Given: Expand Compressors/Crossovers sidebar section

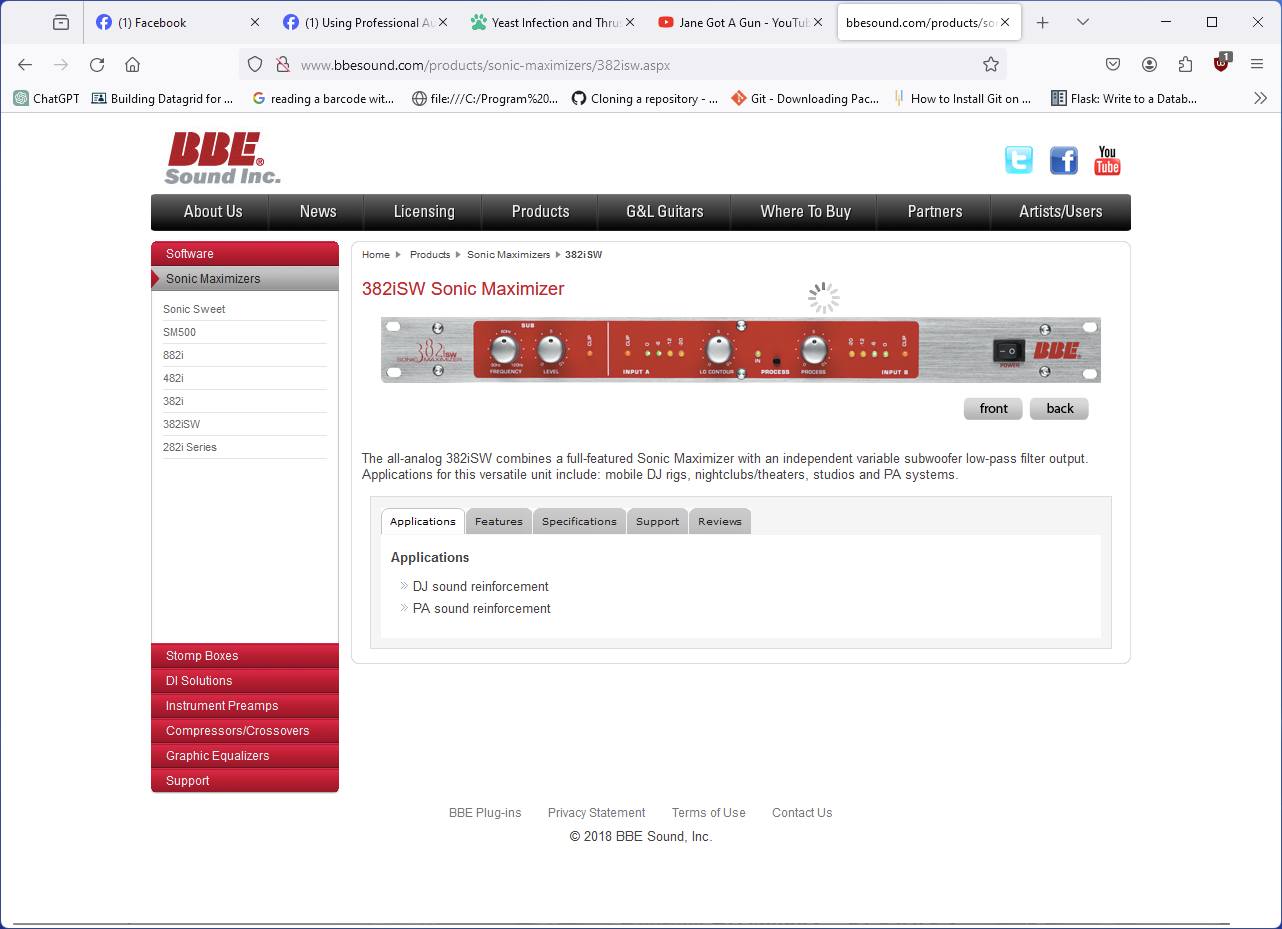Looking at the screenshot, I should [x=245, y=730].
